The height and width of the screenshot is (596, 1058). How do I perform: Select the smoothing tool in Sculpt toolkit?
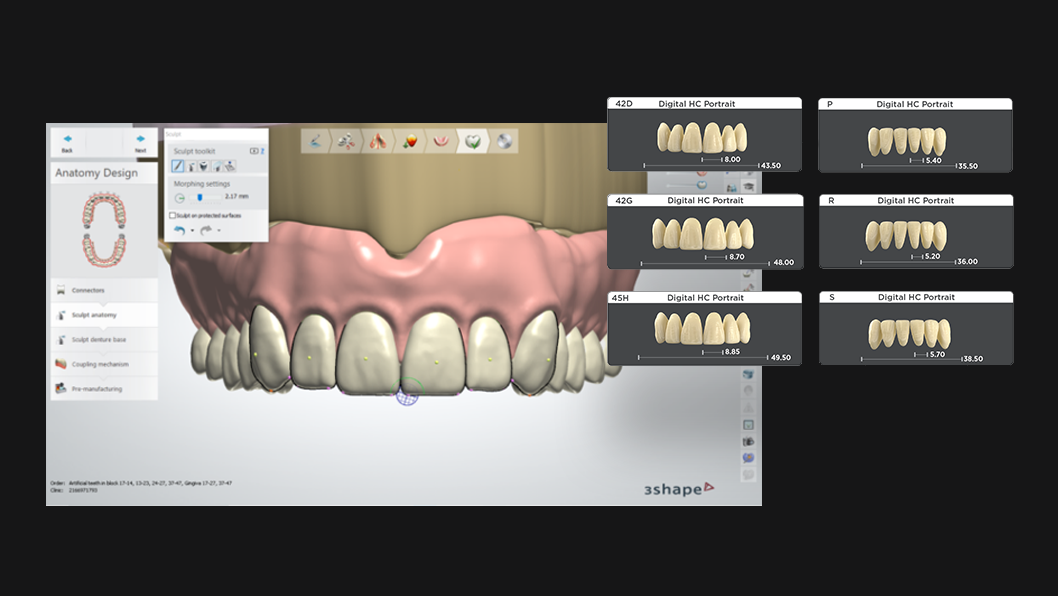pos(217,166)
